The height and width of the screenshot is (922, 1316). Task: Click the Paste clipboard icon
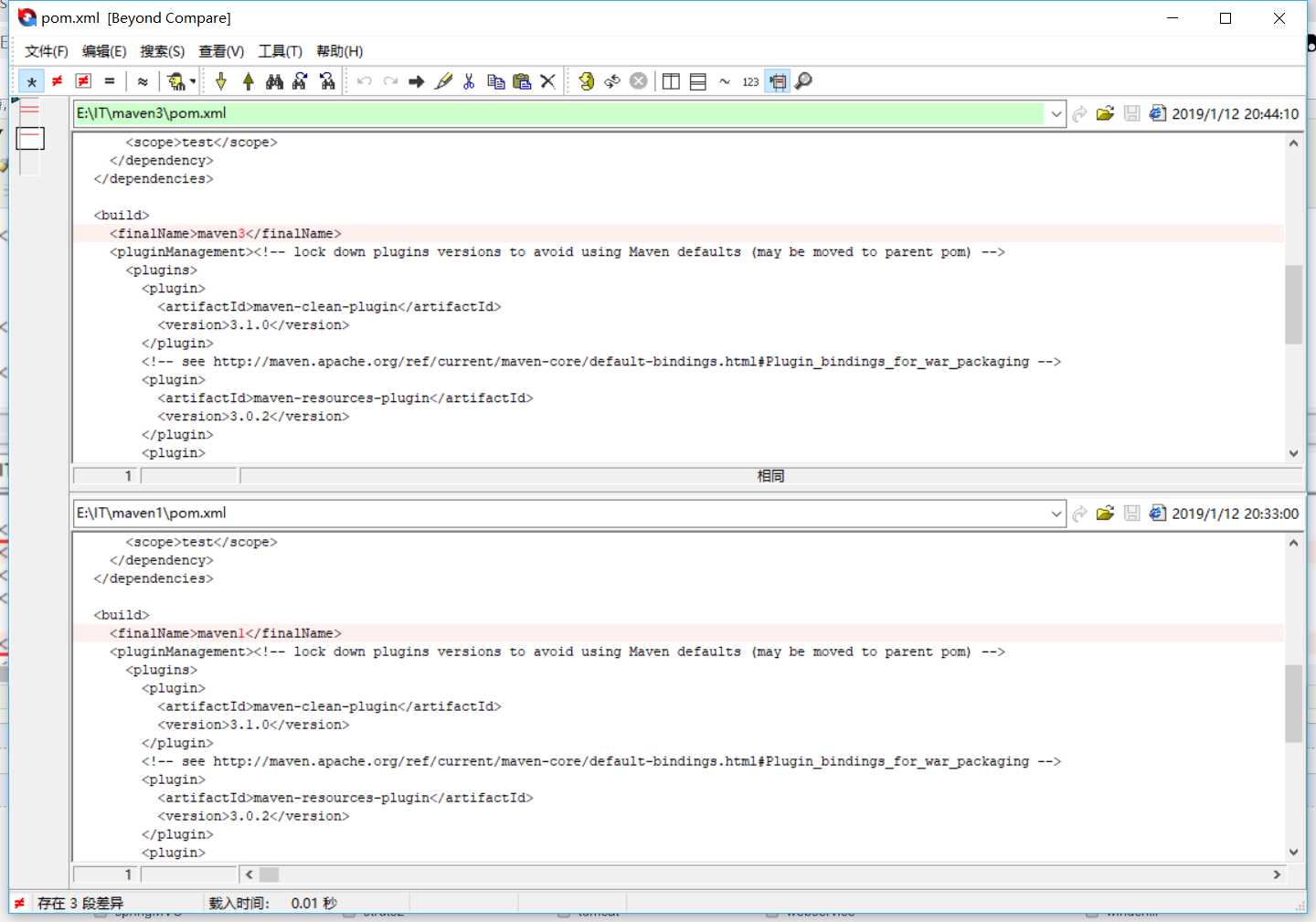click(522, 81)
